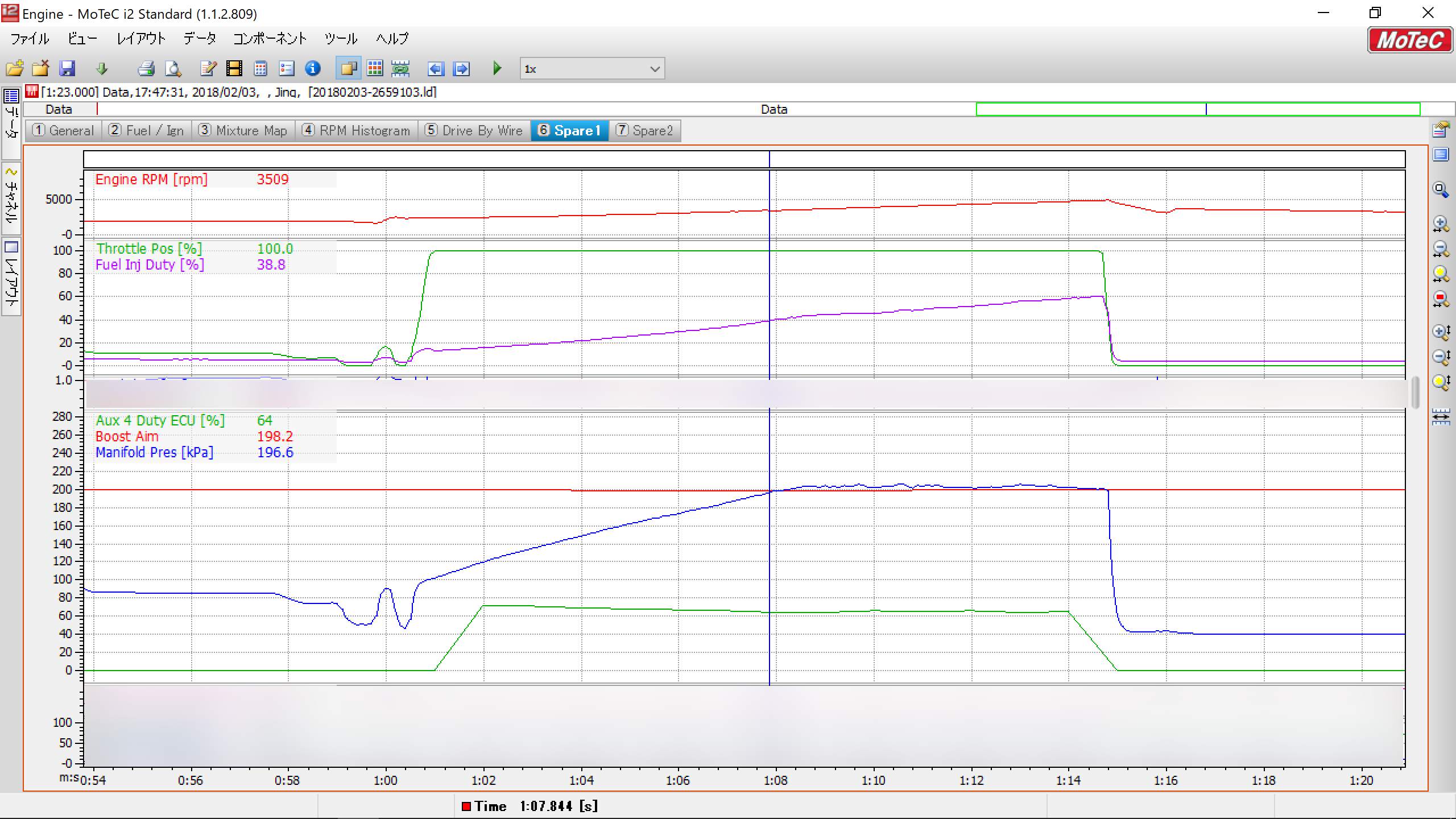Expand the チャネル side panel
This screenshot has width=1456, height=819.
click(11, 197)
